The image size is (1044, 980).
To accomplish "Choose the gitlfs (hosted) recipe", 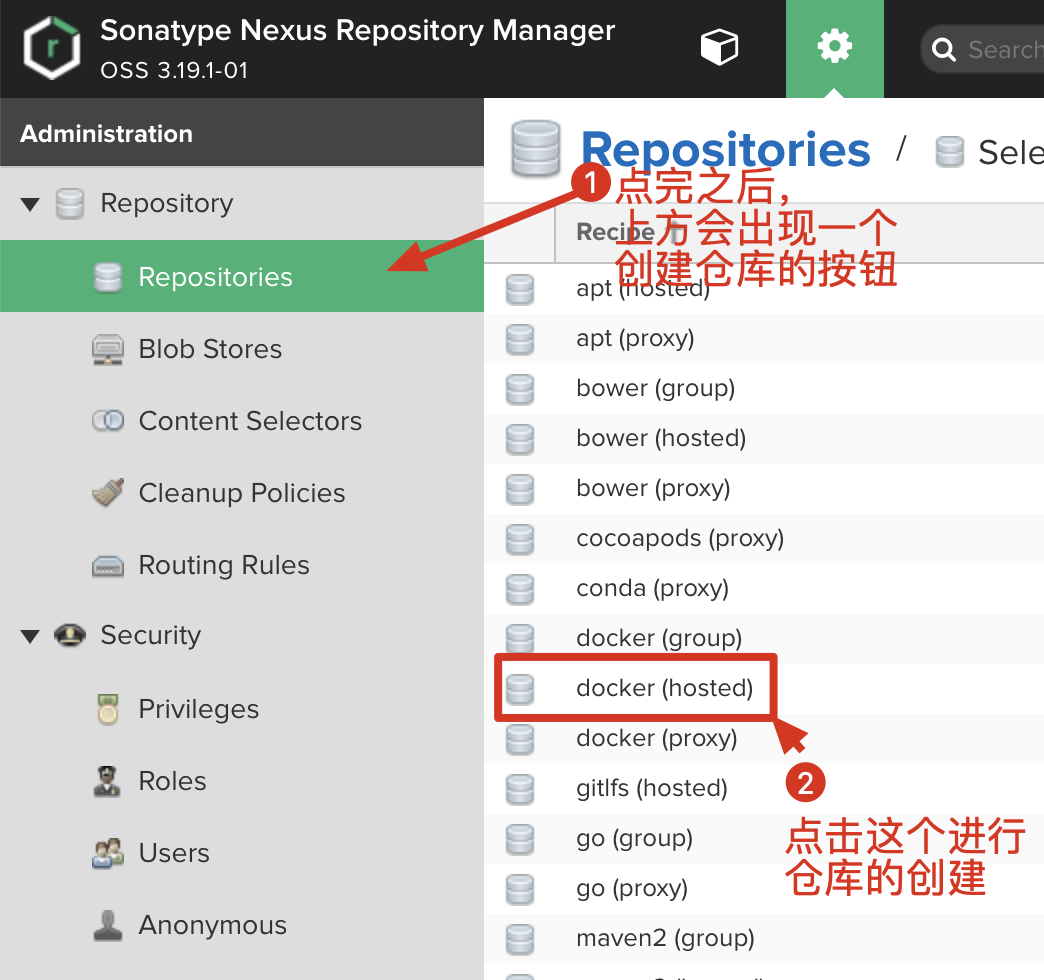I will [652, 788].
